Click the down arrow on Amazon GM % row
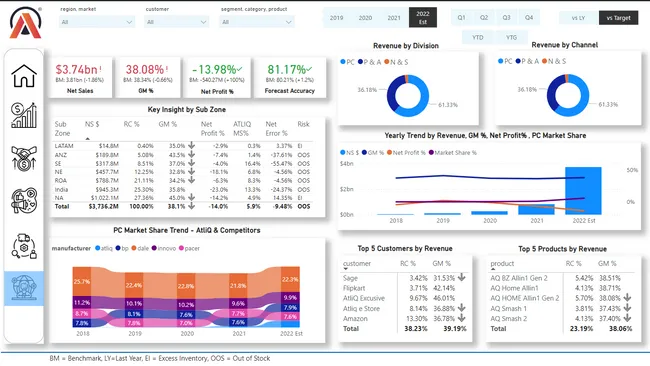Screen dimensions: 650x366 (x=461, y=318)
